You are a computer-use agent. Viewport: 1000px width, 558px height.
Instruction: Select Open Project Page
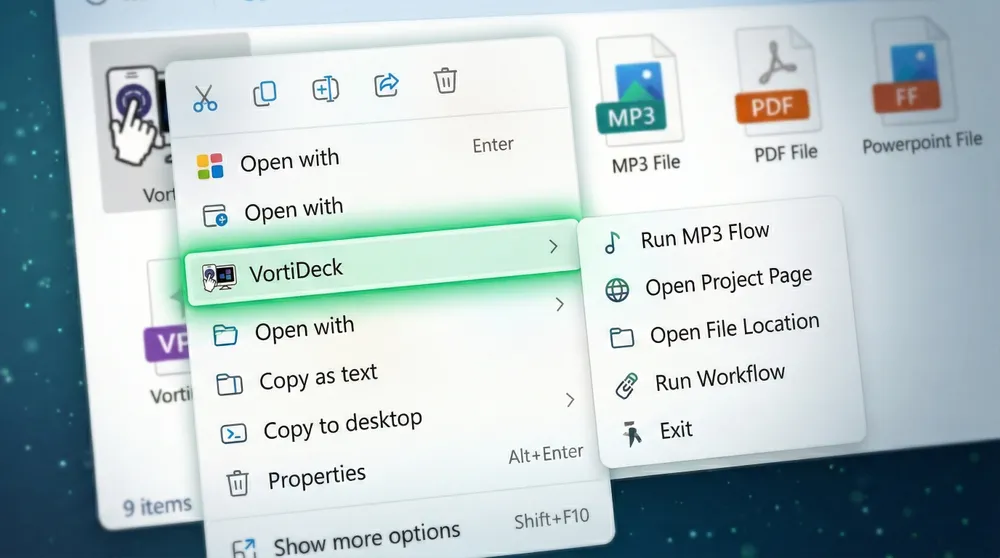point(729,281)
